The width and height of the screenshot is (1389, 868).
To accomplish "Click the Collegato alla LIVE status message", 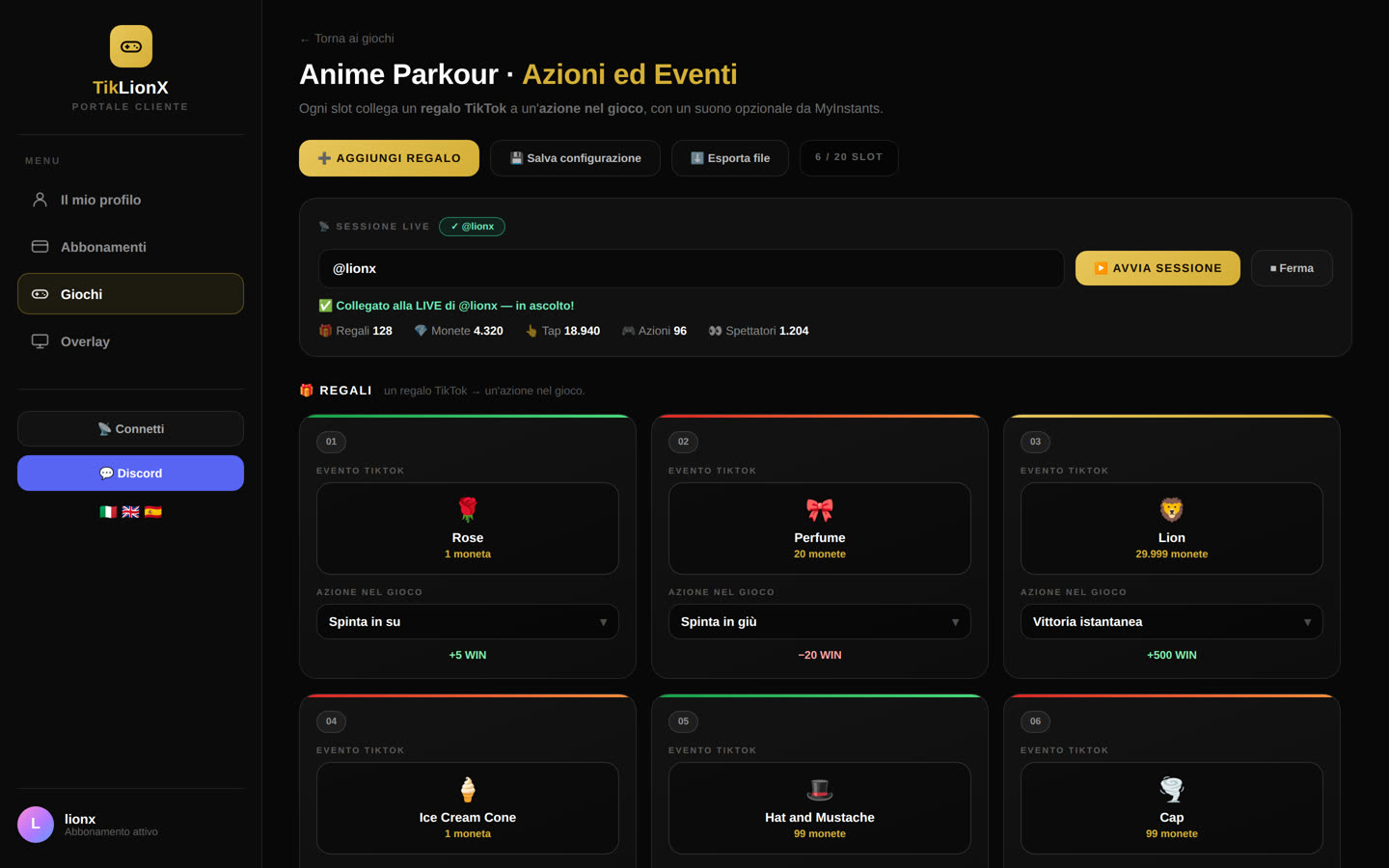I will click(447, 306).
